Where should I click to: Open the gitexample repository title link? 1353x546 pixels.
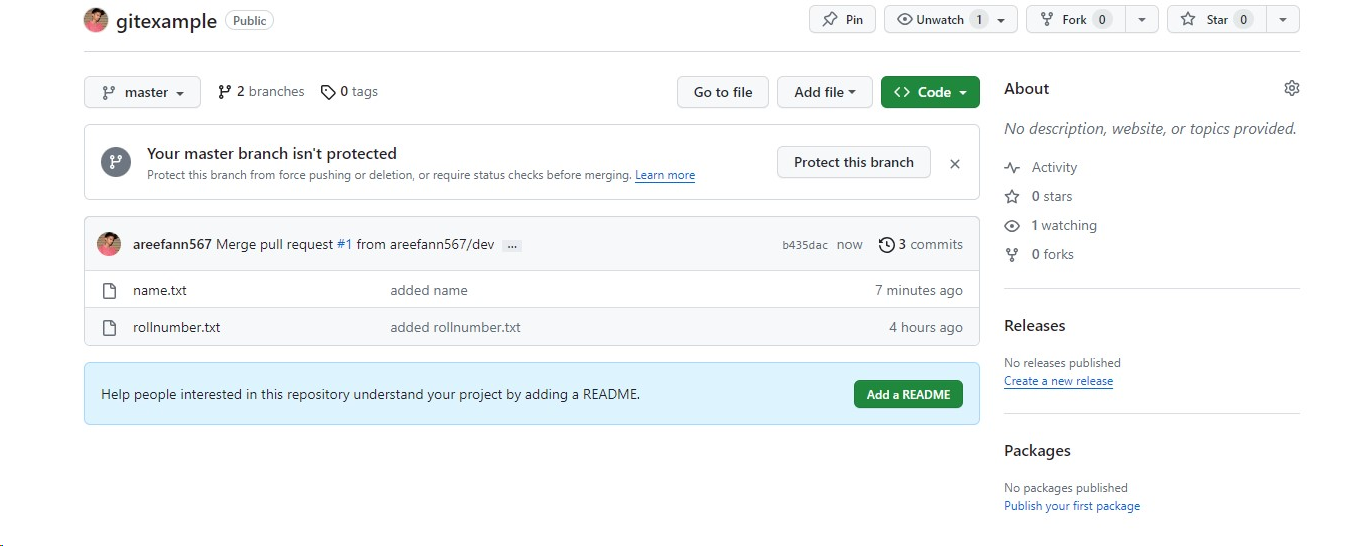point(166,21)
